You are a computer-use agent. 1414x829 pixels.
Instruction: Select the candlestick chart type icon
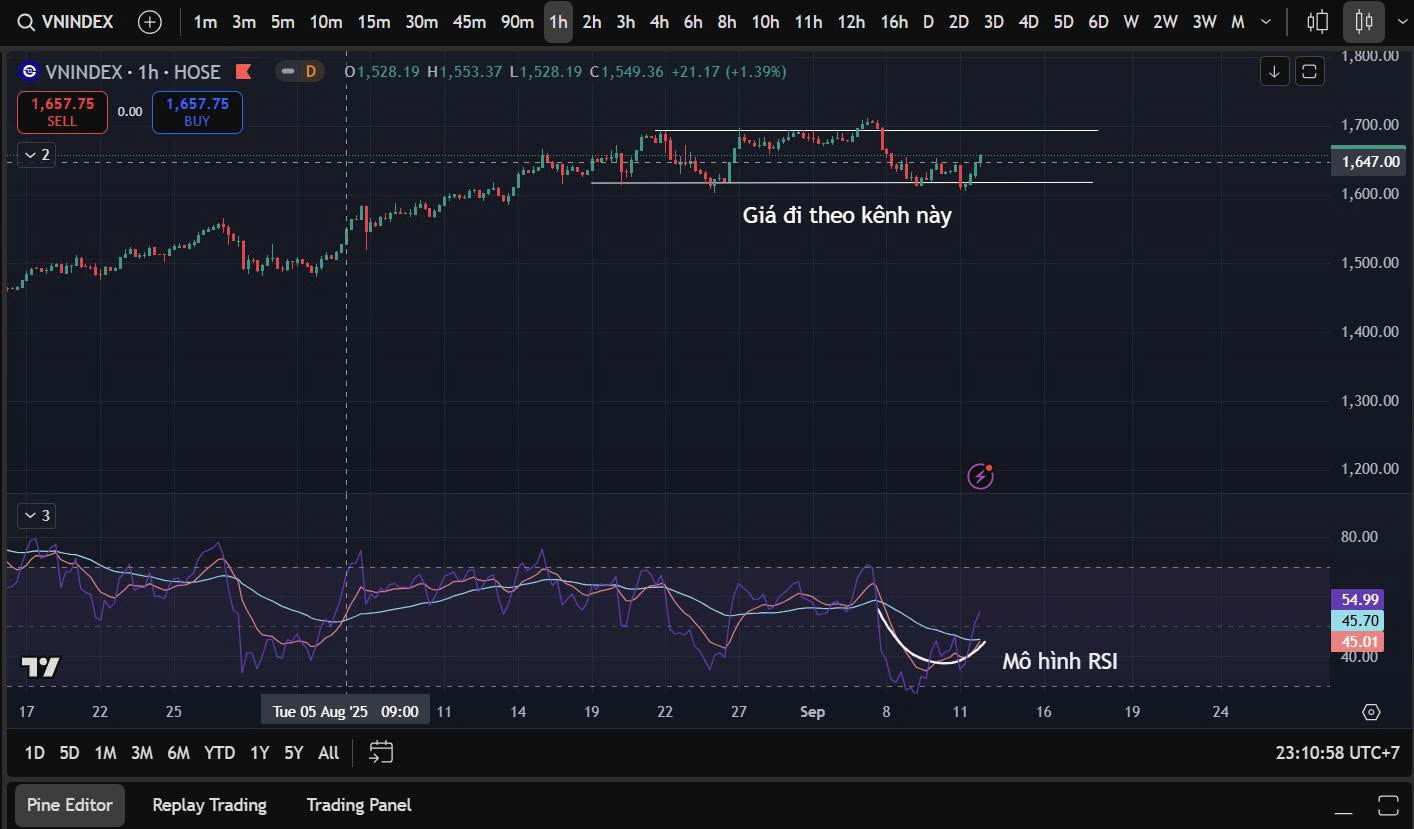click(x=1362, y=21)
